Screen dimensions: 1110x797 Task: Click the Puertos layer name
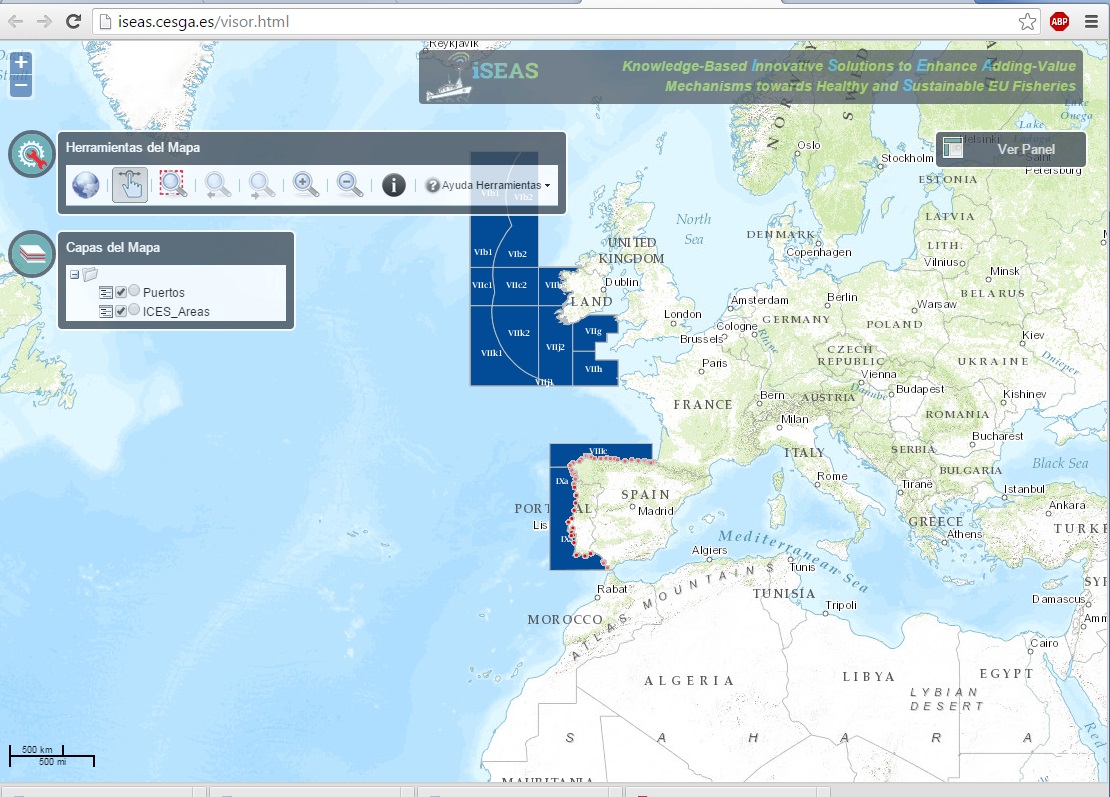click(x=164, y=292)
